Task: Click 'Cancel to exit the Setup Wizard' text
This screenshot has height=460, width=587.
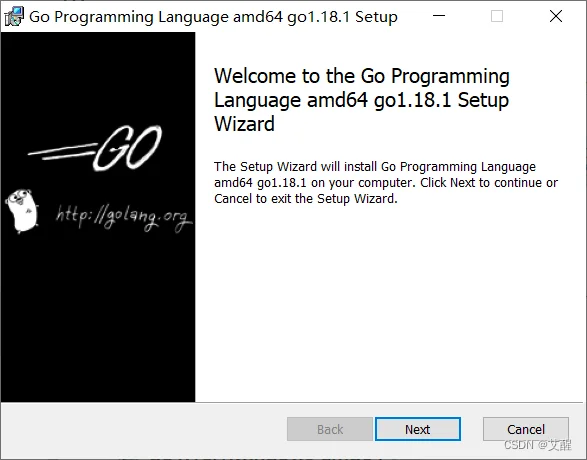Action: coord(305,198)
